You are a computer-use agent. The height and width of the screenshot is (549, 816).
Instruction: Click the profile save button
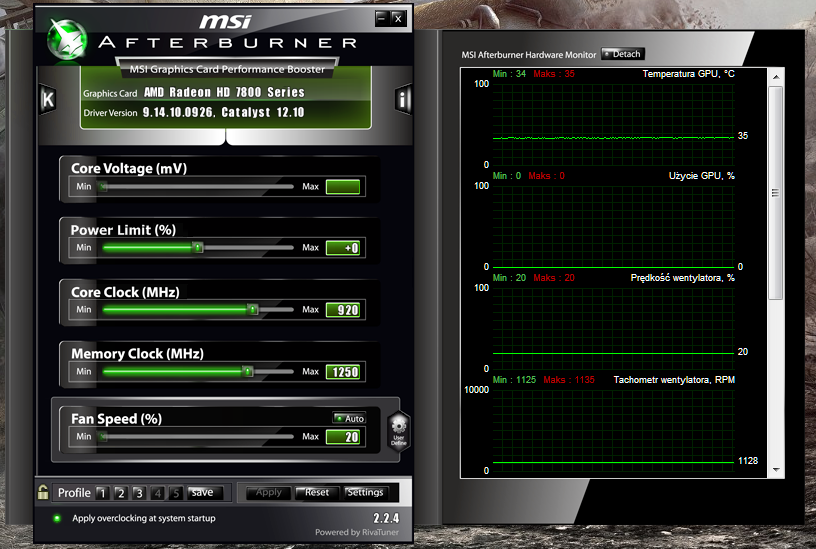point(205,493)
